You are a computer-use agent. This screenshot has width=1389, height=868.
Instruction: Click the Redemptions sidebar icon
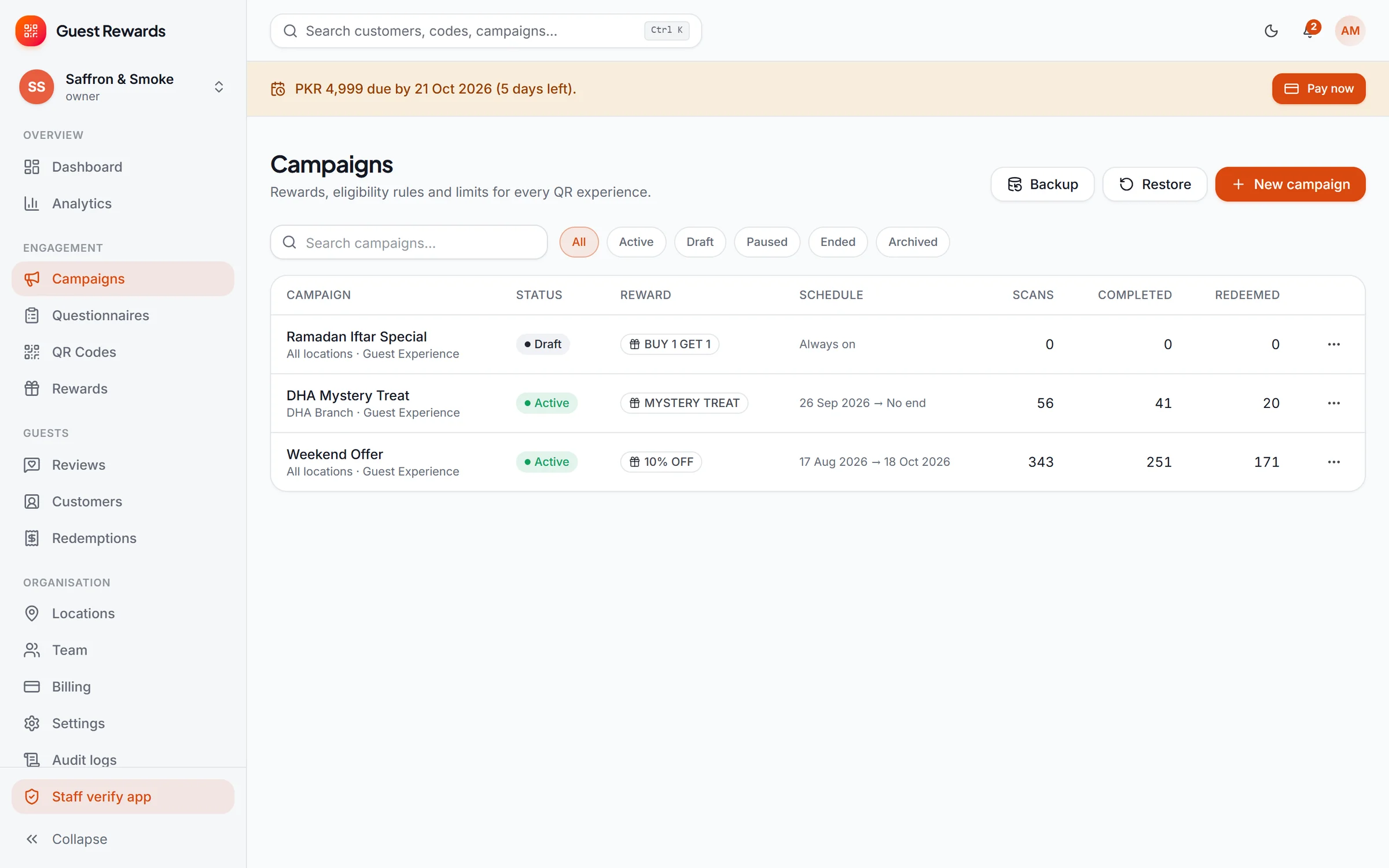(32, 538)
